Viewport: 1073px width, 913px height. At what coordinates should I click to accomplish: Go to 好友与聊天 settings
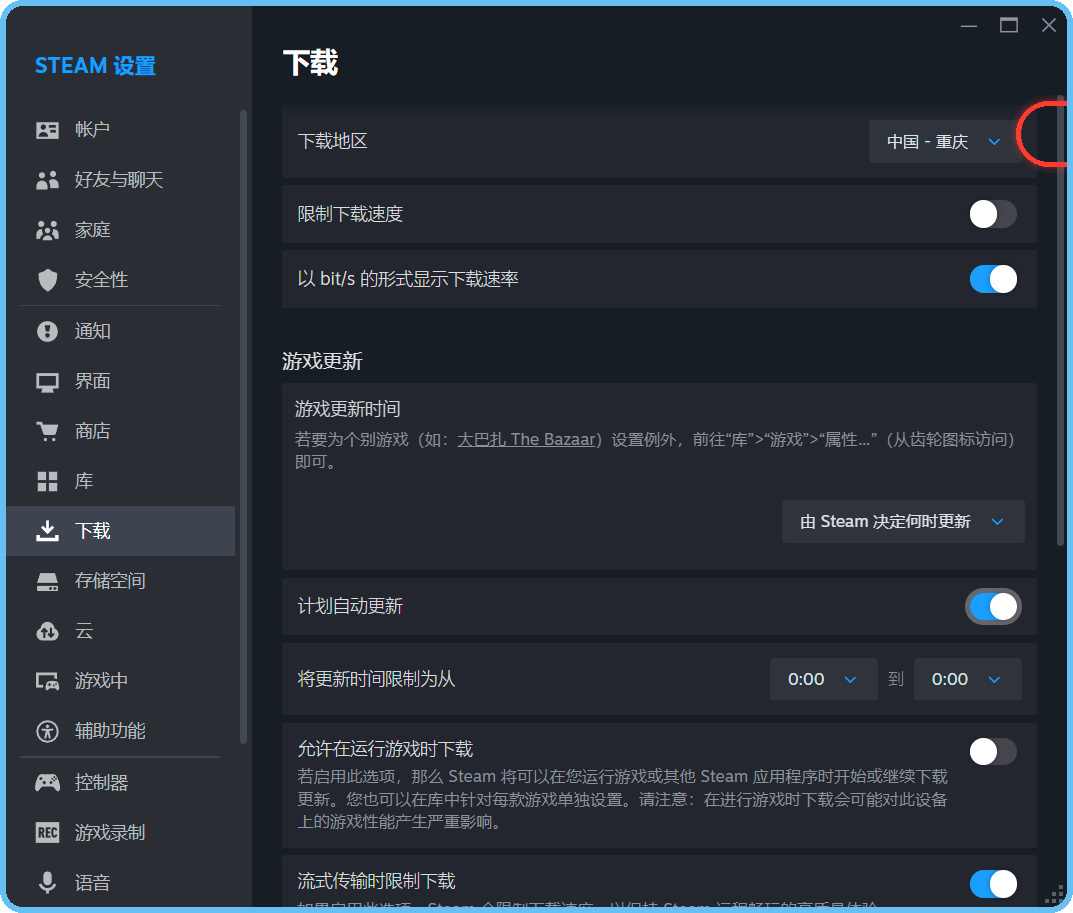tap(120, 180)
